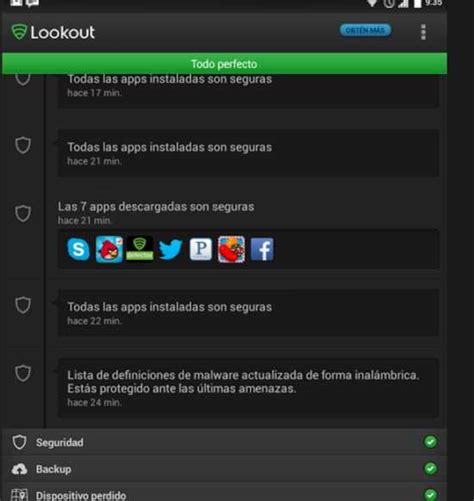Tap the green checkmark beside Dispositivo perdido
Screen dimensions: 474x501
point(430,494)
